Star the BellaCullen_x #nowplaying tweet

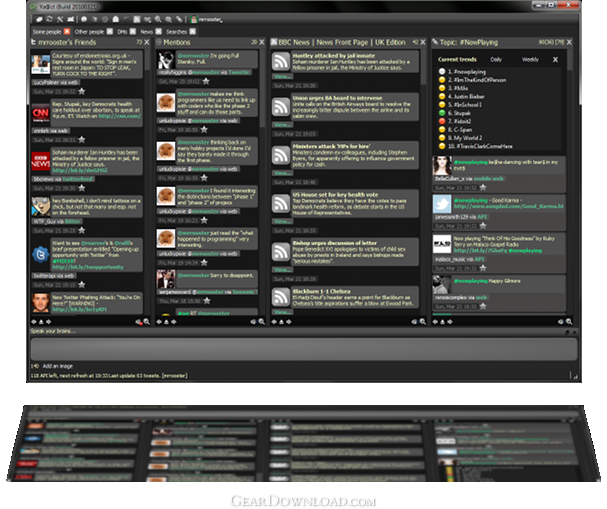point(483,187)
